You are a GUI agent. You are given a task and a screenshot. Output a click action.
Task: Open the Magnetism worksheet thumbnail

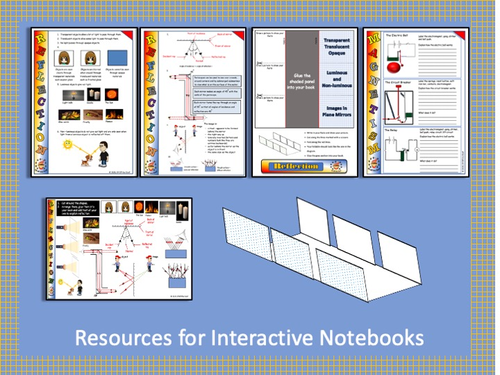coord(416,102)
